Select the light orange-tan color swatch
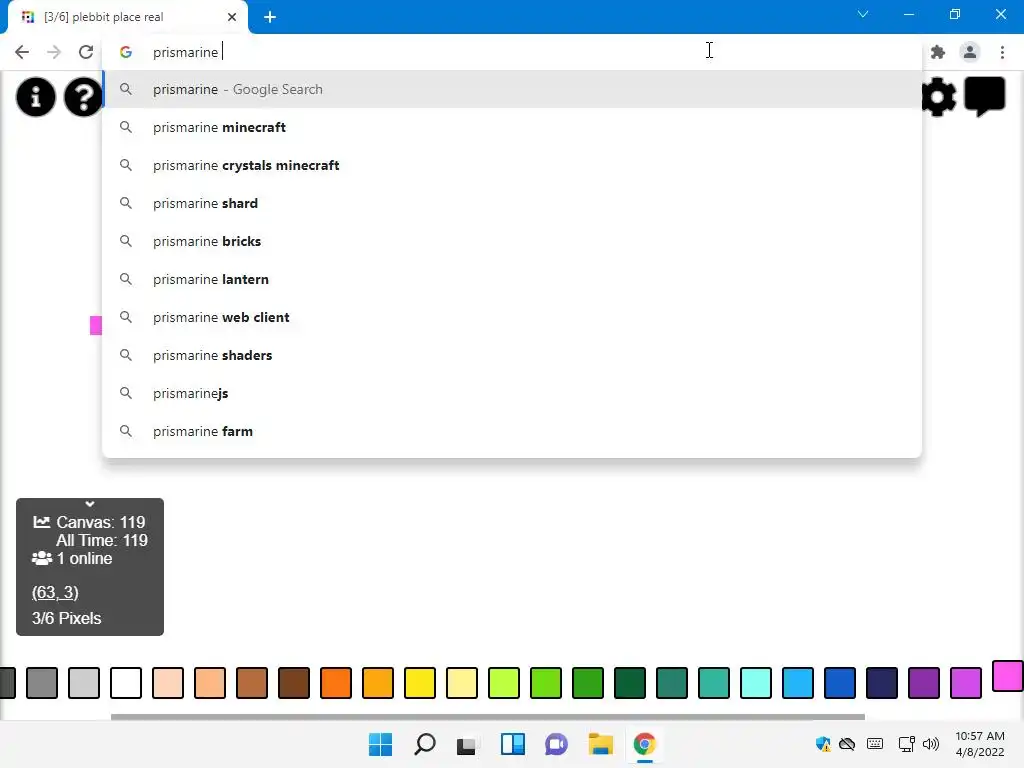Screen dimensions: 1024x768 coord(210,683)
